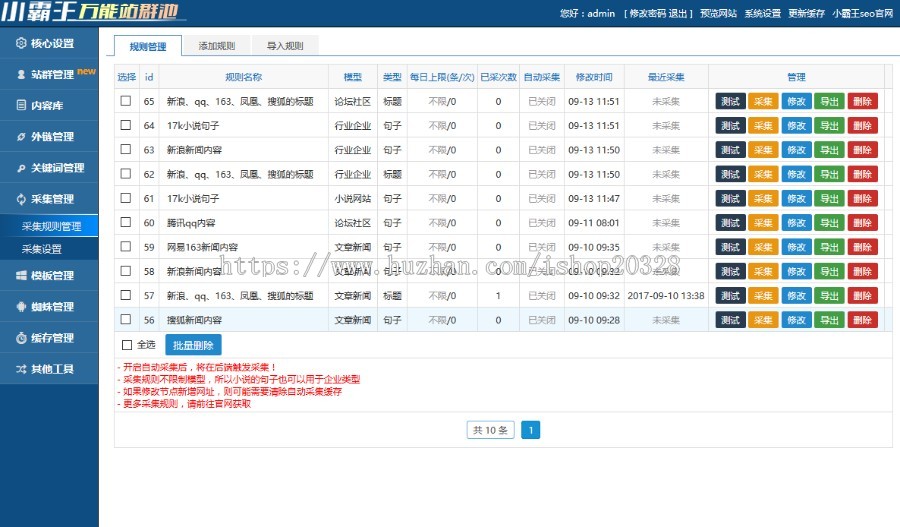This screenshot has width=900, height=527.
Task: Click the 蜘蛛管理 bug icon
Action: pos(21,307)
